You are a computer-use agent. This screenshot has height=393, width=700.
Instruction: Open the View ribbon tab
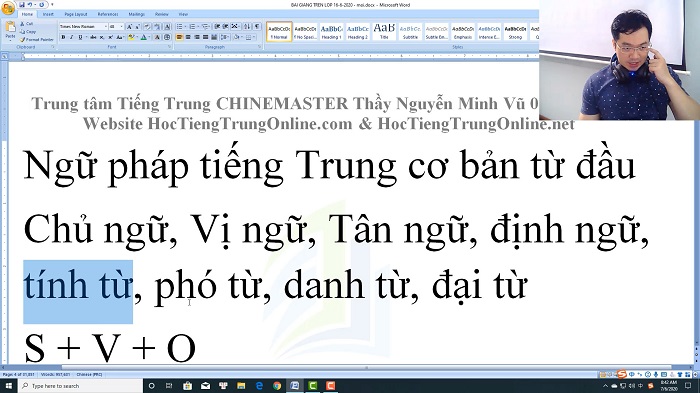[x=183, y=14]
